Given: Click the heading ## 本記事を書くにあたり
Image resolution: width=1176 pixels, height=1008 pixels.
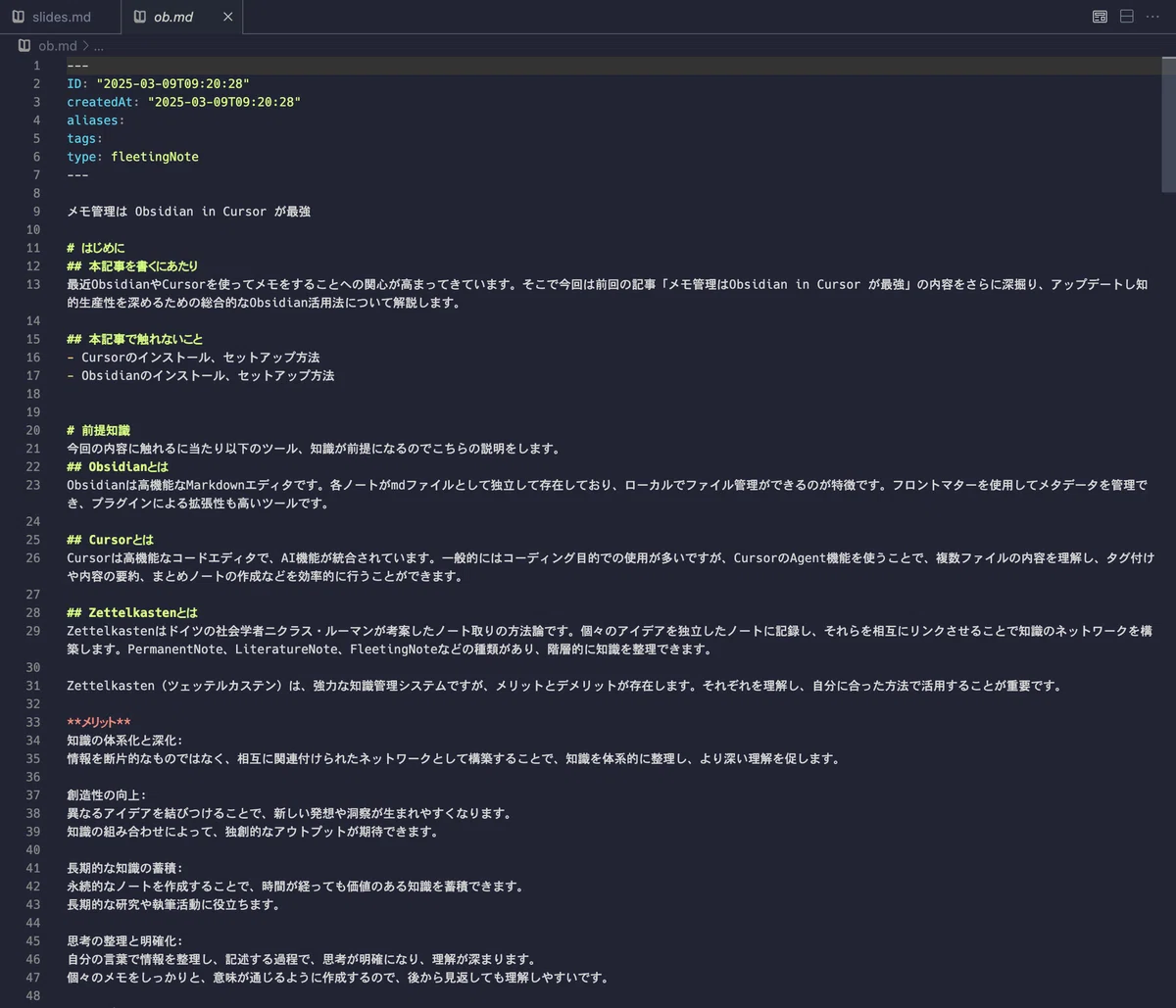Looking at the screenshot, I should 132,265.
